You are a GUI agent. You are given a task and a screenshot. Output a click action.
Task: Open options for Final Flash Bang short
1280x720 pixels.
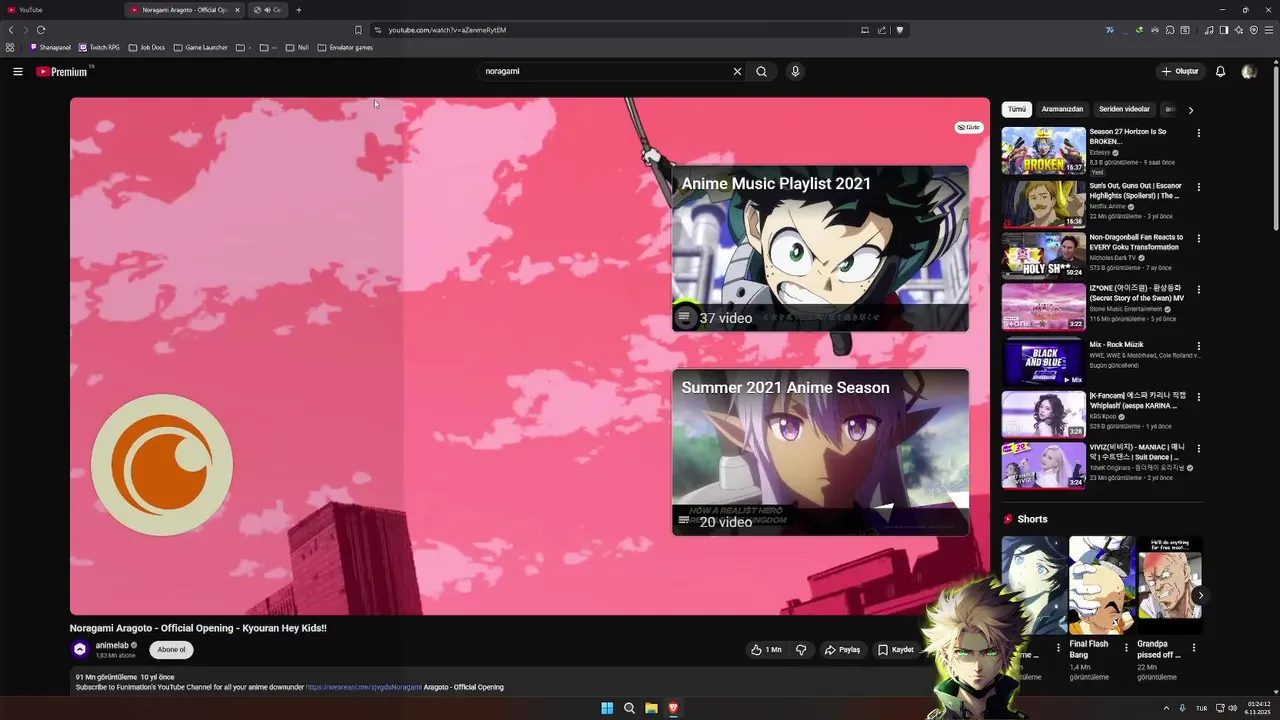(x=1126, y=647)
